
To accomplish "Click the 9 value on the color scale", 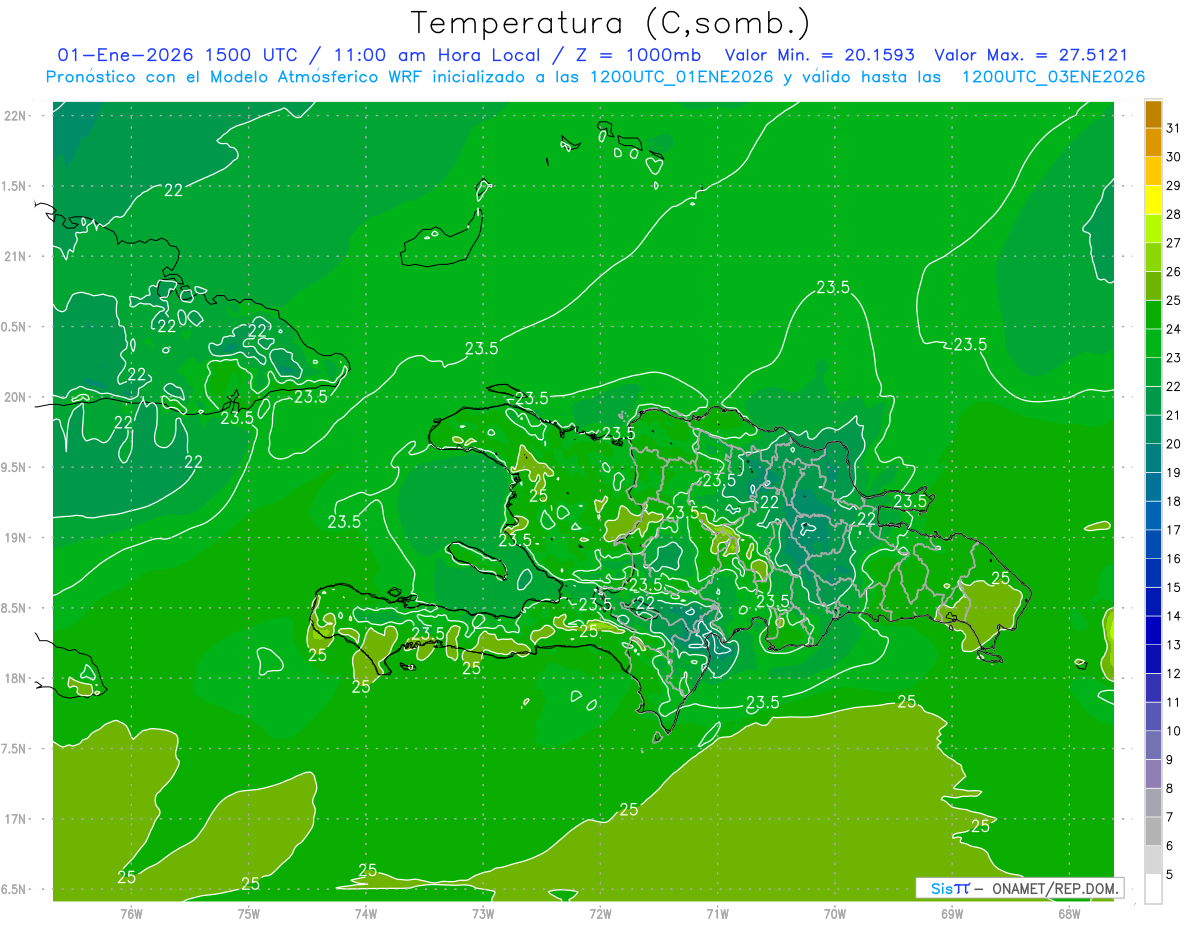I will (x=1170, y=760).
